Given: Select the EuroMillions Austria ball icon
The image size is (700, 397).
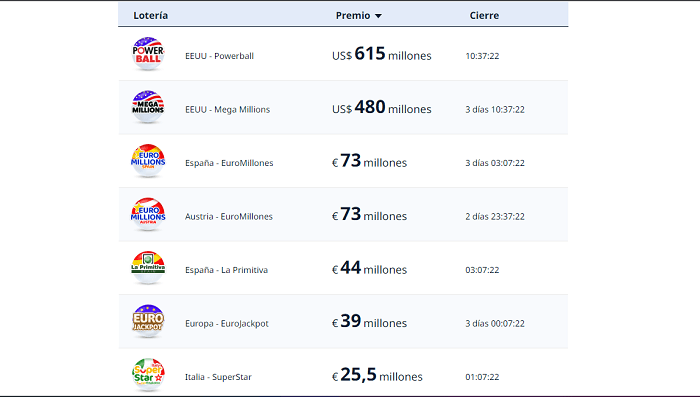Looking at the screenshot, I should tap(148, 214).
